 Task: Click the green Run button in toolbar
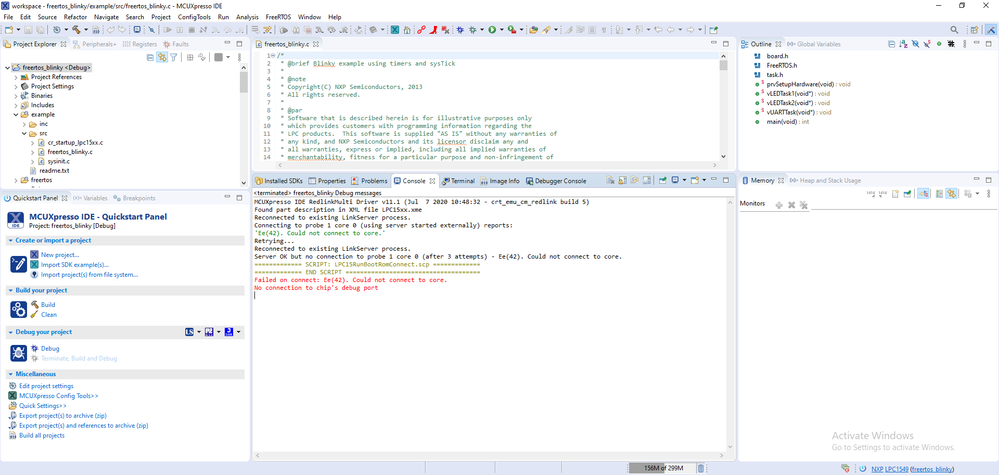[x=492, y=29]
